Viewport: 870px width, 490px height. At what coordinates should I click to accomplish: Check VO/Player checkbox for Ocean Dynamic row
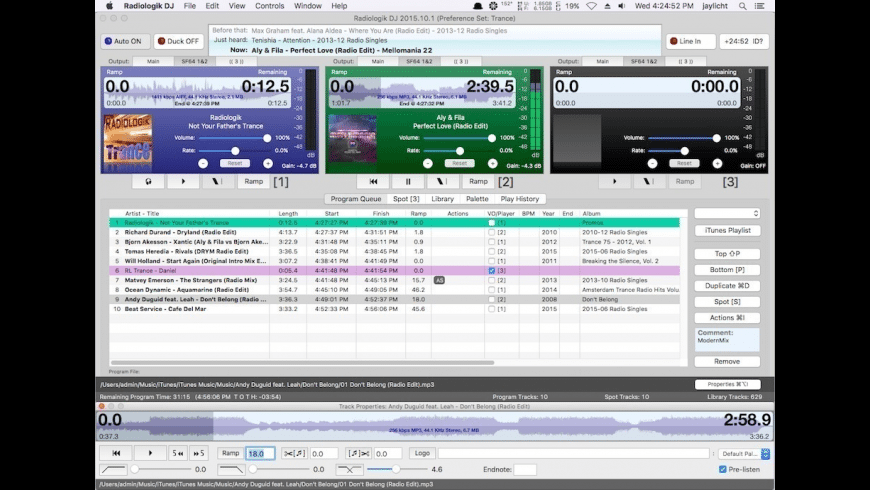[x=492, y=290]
